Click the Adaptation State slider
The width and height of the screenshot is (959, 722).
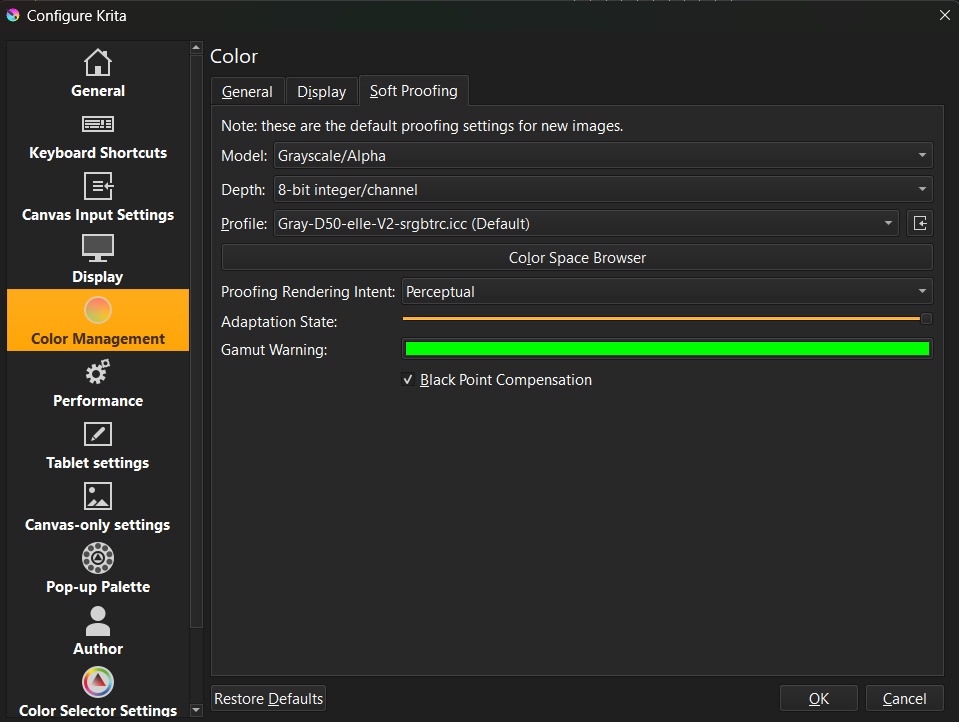(667, 319)
